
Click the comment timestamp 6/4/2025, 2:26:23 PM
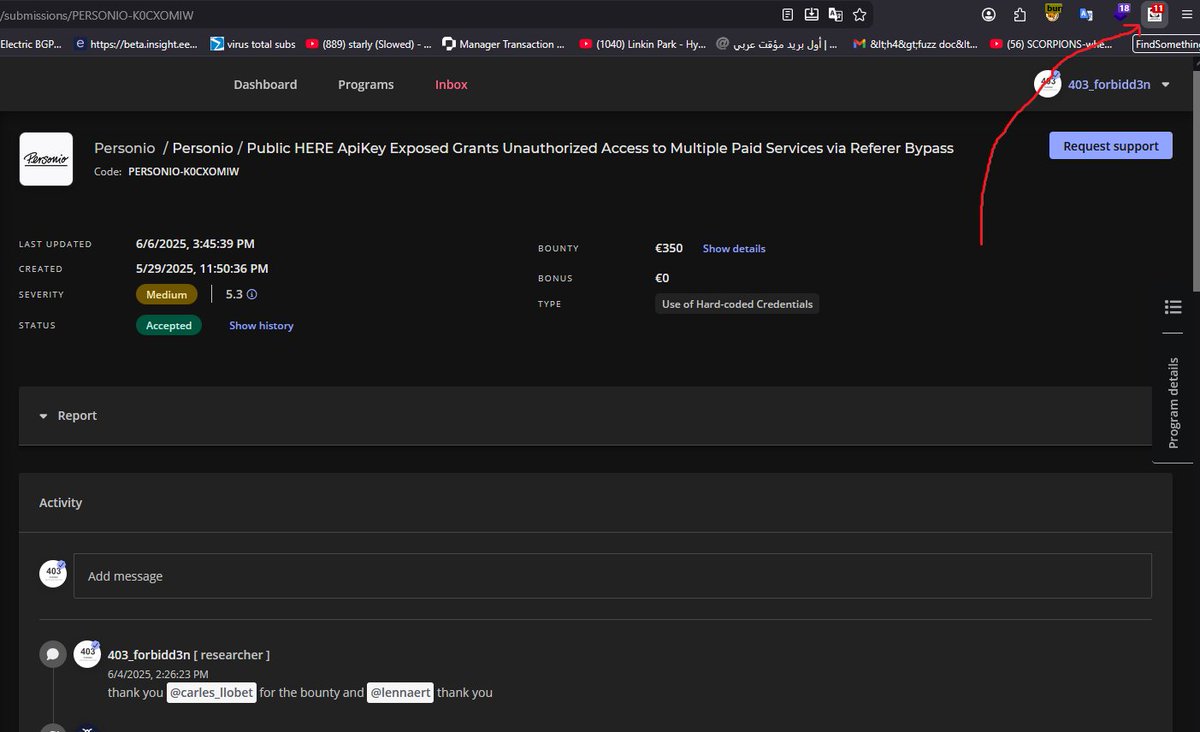(158, 674)
